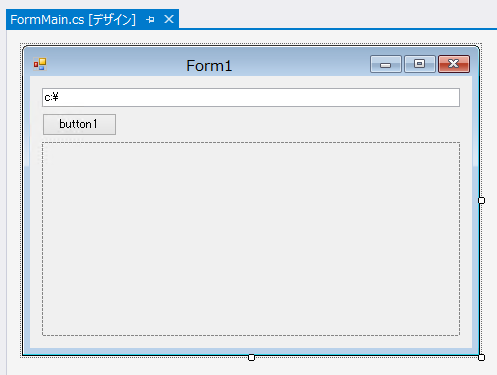497x375 pixels.
Task: Click the form's bottom-right corner resize handle
Action: [x=481, y=357]
